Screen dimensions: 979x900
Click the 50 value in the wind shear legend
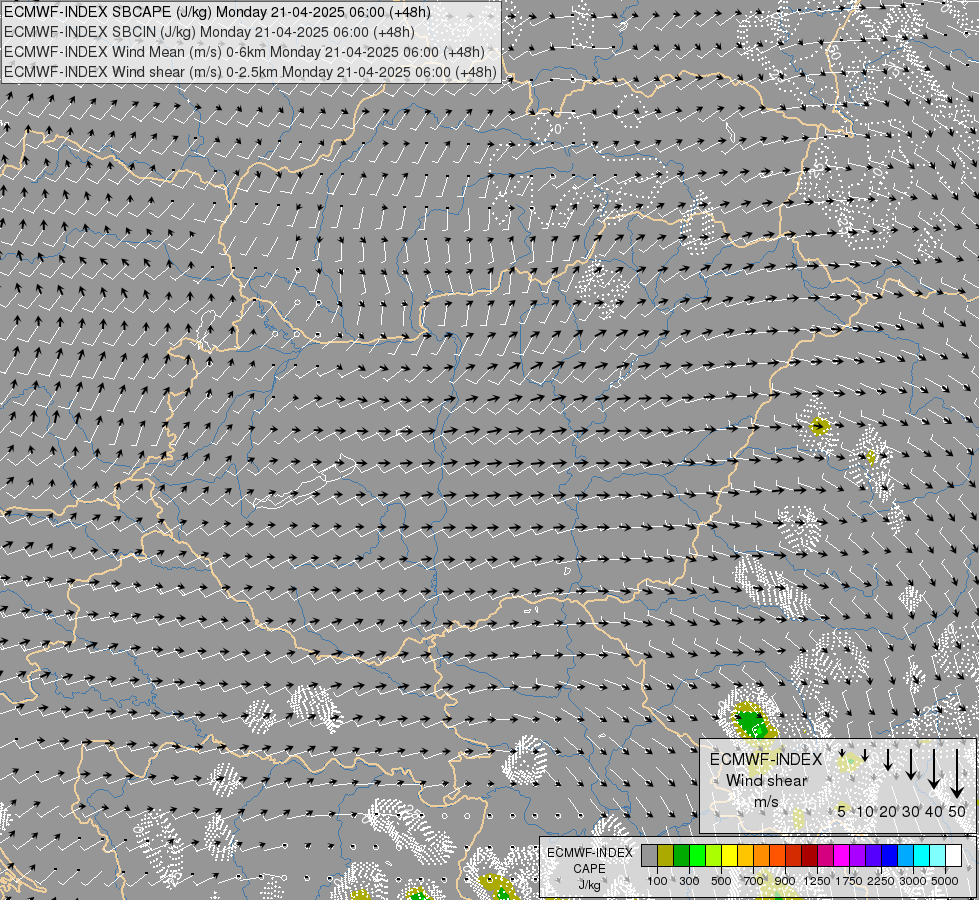click(957, 811)
